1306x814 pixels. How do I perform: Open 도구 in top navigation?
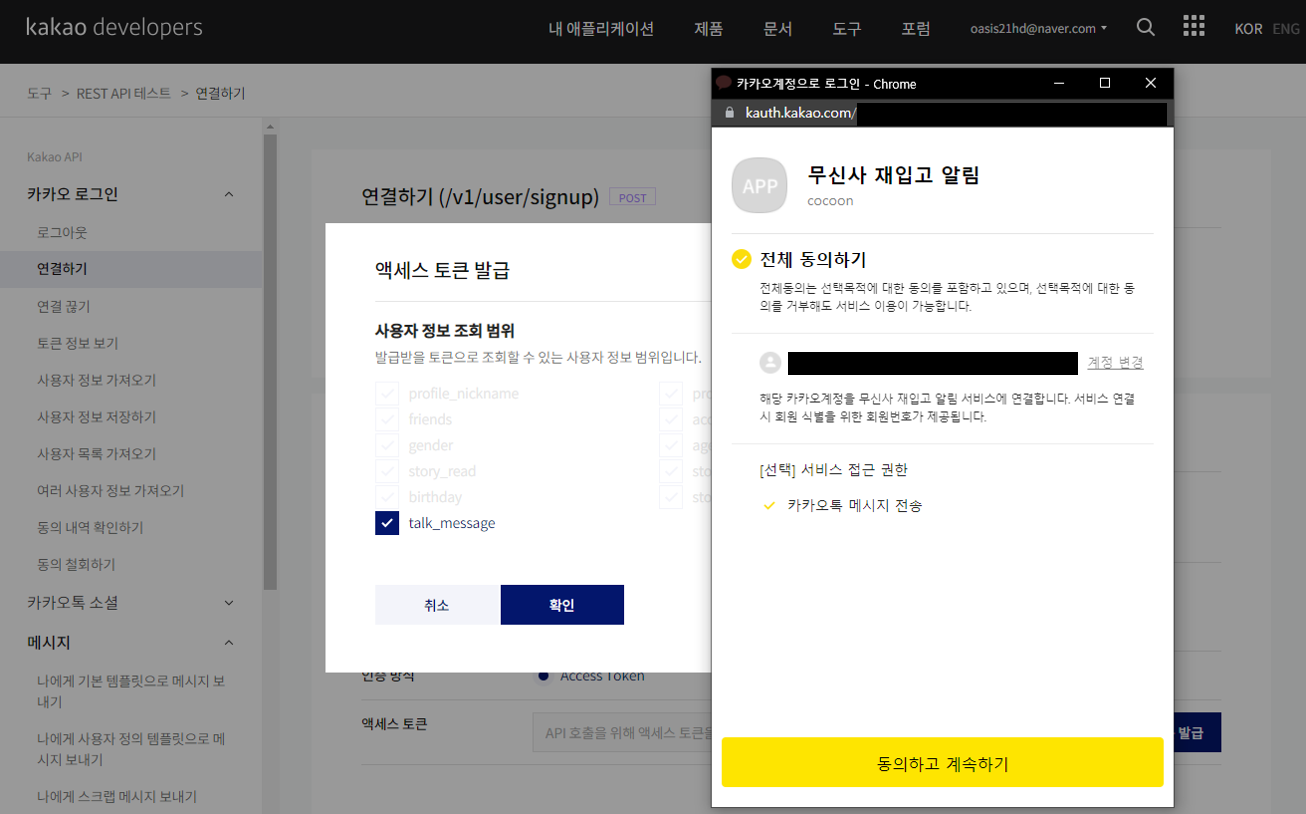tap(846, 28)
